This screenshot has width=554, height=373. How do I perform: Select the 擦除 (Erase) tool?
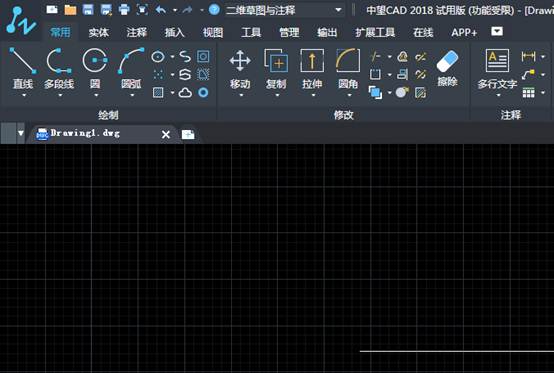(x=447, y=68)
